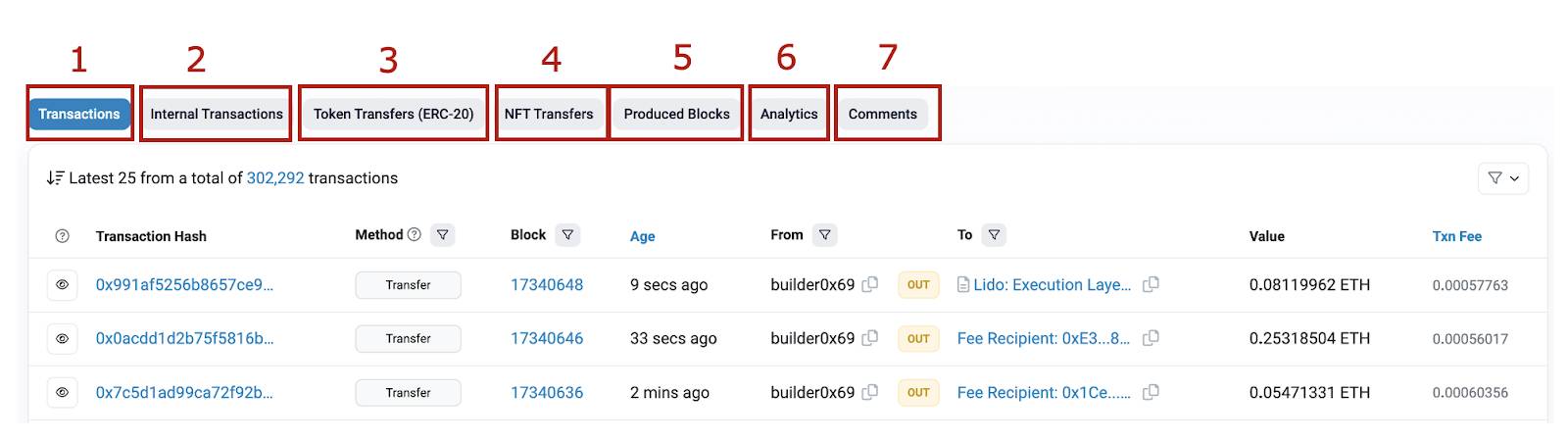Click the Method help question mark icon
Screen dimensions: 1568x442
point(415,235)
